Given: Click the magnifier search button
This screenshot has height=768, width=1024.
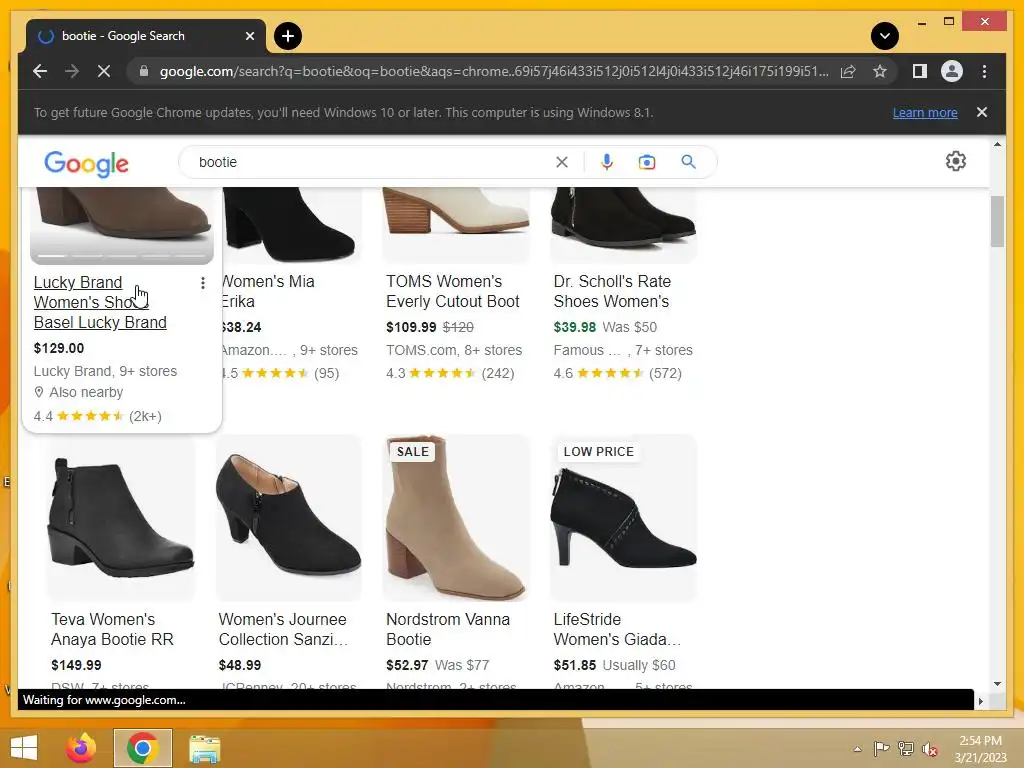Looking at the screenshot, I should point(688,162).
